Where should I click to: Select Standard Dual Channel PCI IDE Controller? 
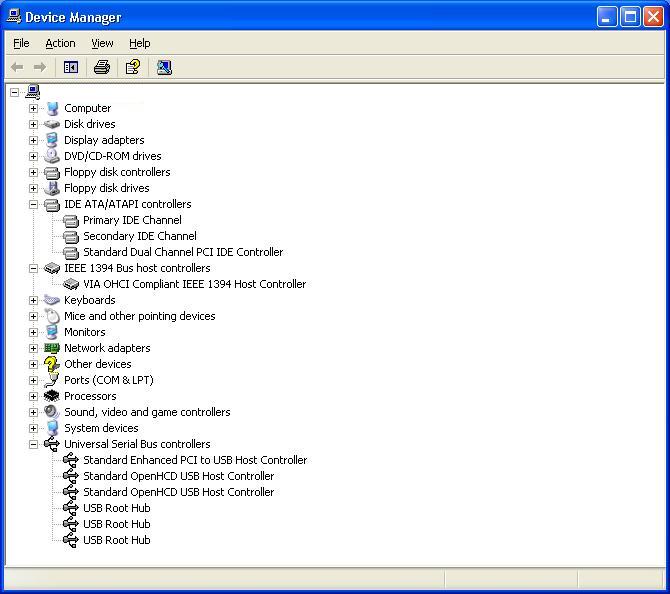click(x=183, y=252)
